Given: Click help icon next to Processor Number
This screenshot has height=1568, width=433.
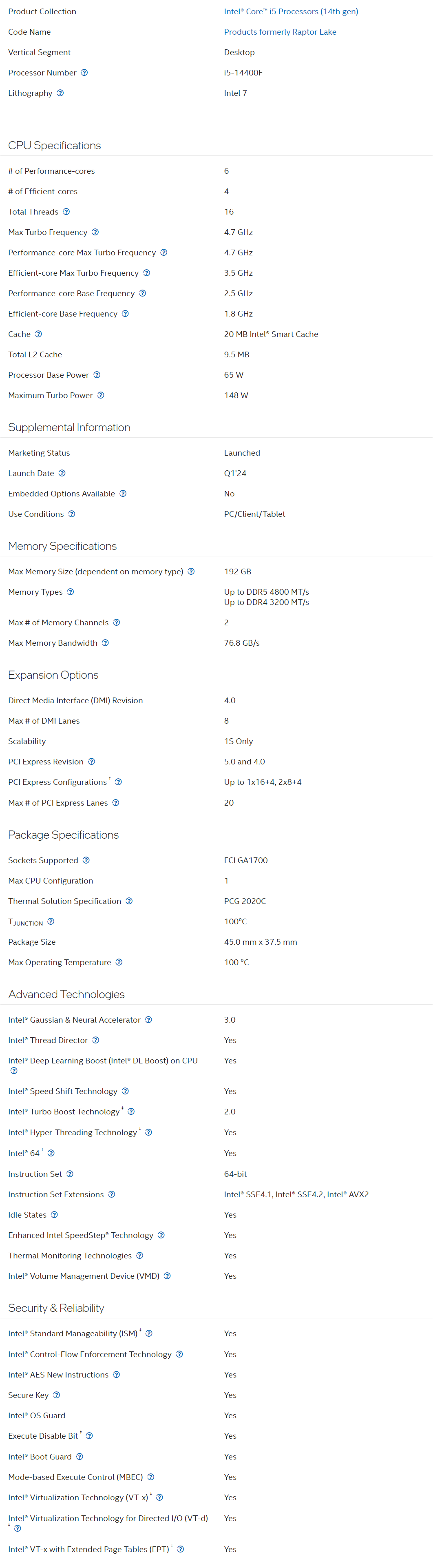Looking at the screenshot, I should (x=84, y=73).
